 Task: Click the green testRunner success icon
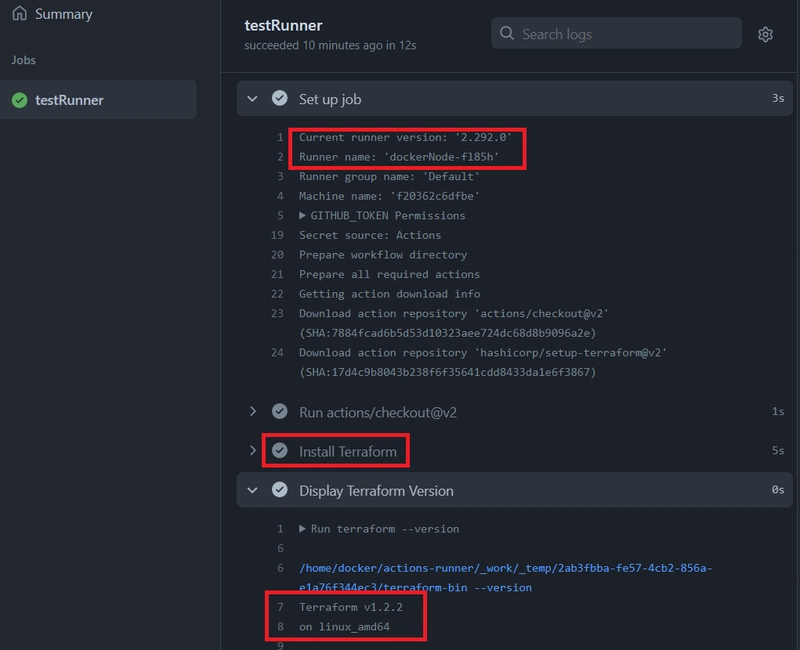19,100
